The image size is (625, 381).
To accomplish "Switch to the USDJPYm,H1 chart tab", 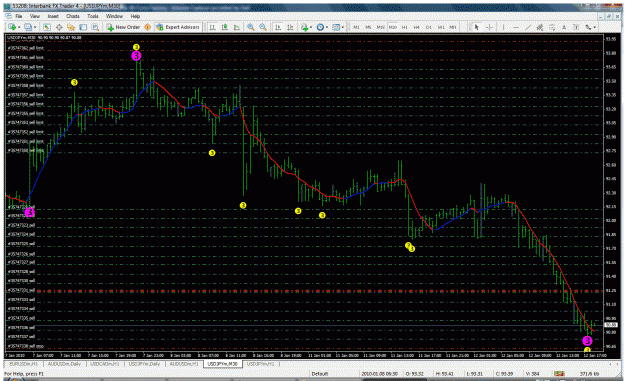I will (261, 364).
